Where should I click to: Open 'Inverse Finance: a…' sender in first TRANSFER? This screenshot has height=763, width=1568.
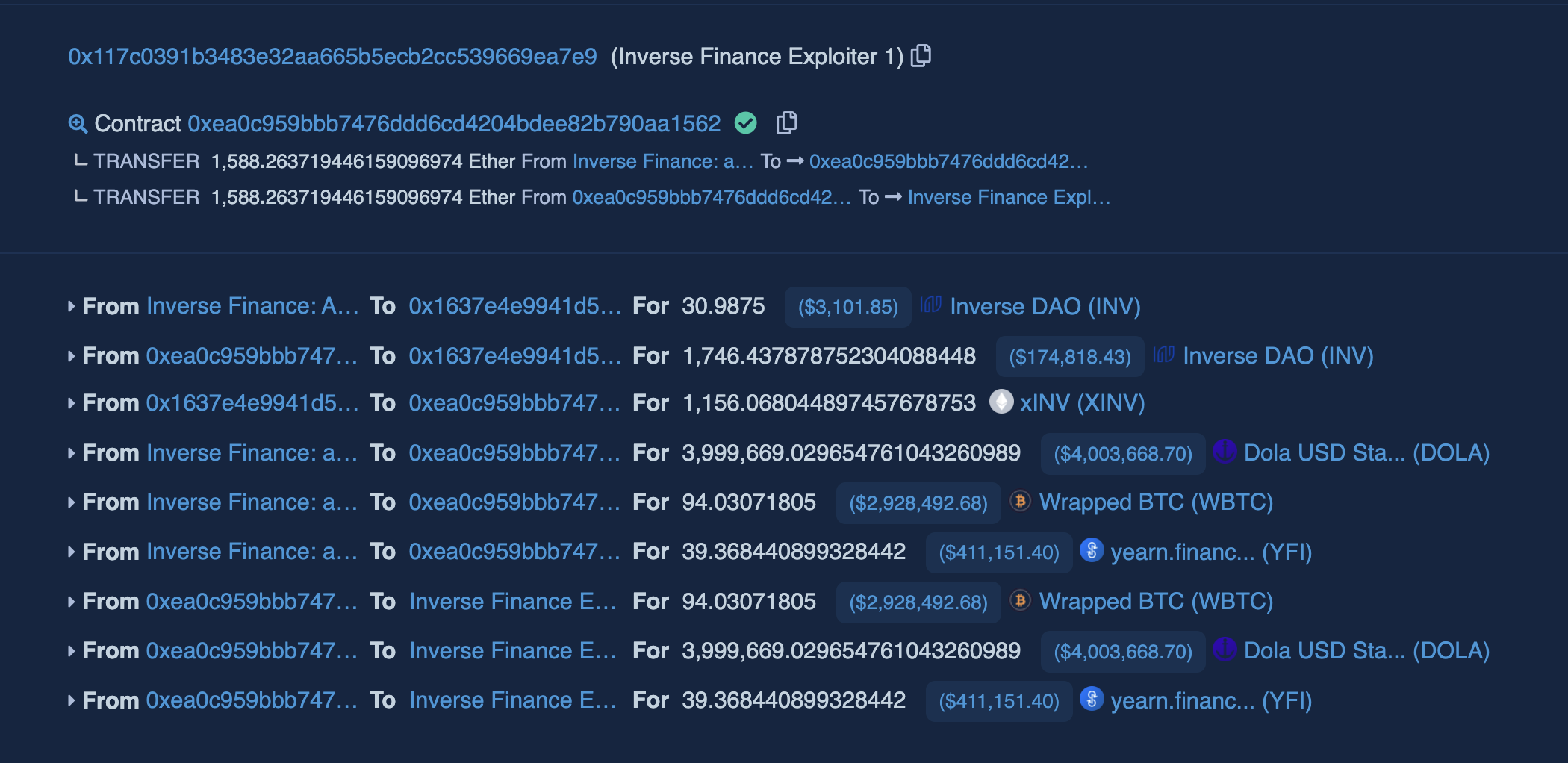pos(663,161)
